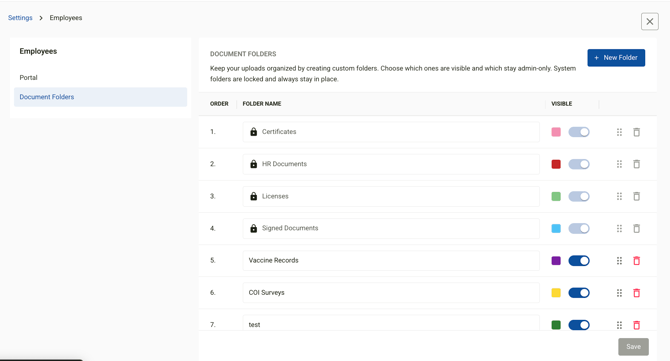Open red color swatch for HR Documents

(x=556, y=164)
